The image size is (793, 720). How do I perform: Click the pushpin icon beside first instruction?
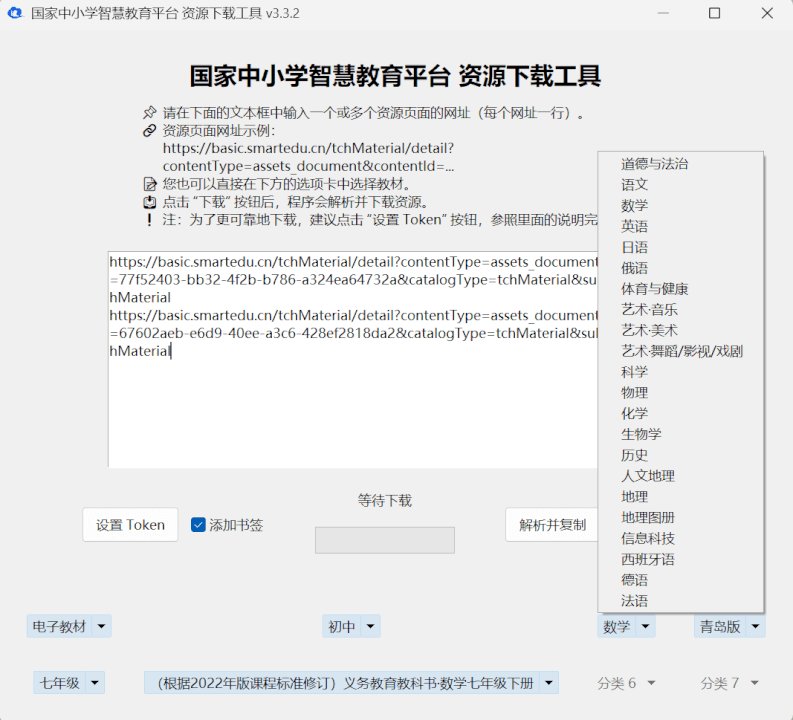coord(149,112)
